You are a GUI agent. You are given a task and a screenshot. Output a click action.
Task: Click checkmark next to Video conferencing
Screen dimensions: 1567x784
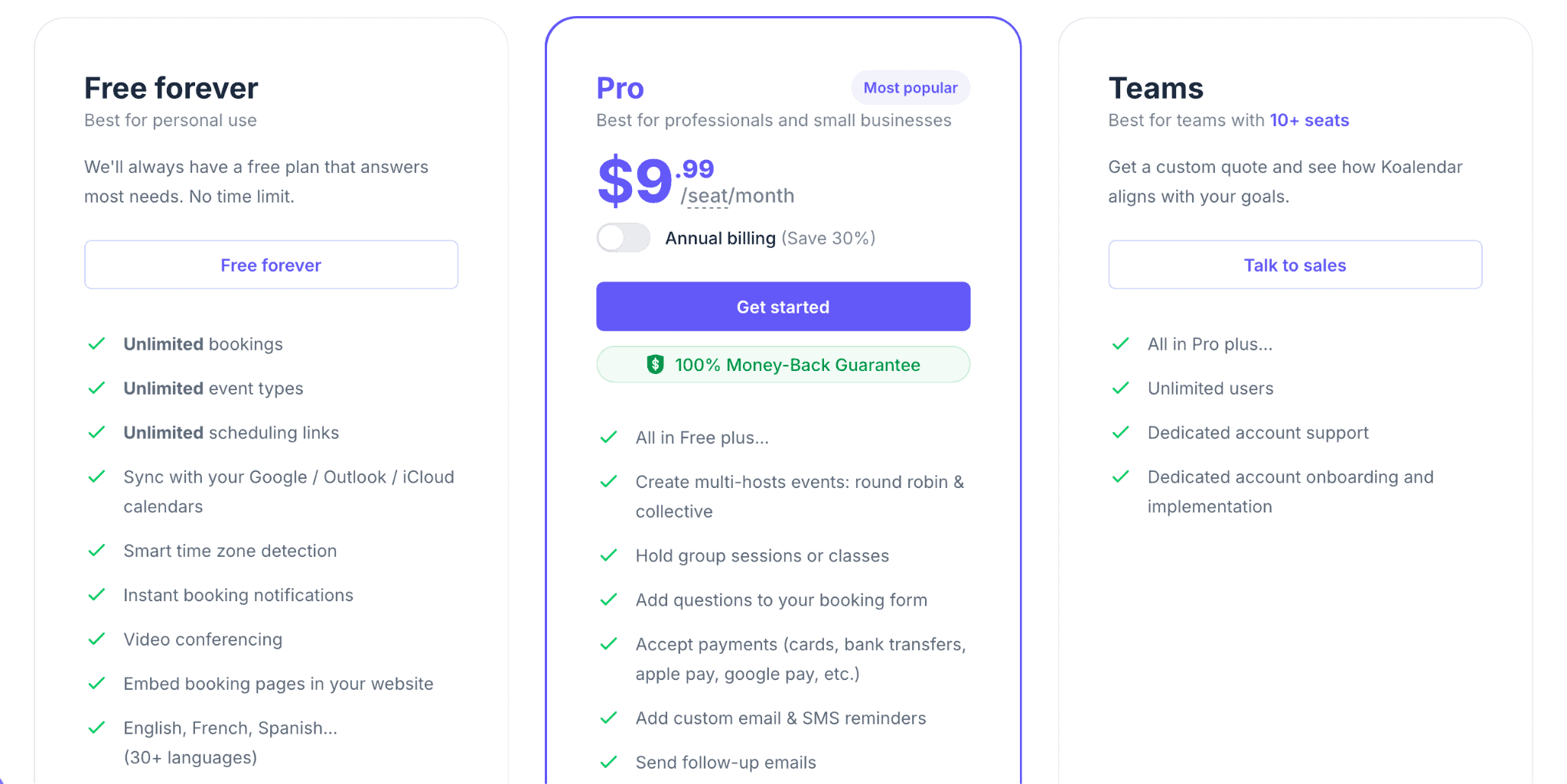tap(96, 639)
